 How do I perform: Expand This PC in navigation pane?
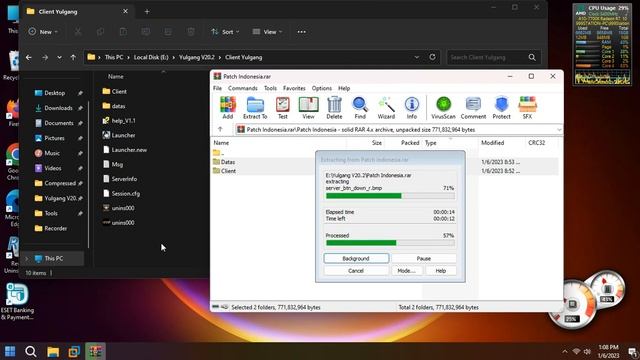pos(27,258)
